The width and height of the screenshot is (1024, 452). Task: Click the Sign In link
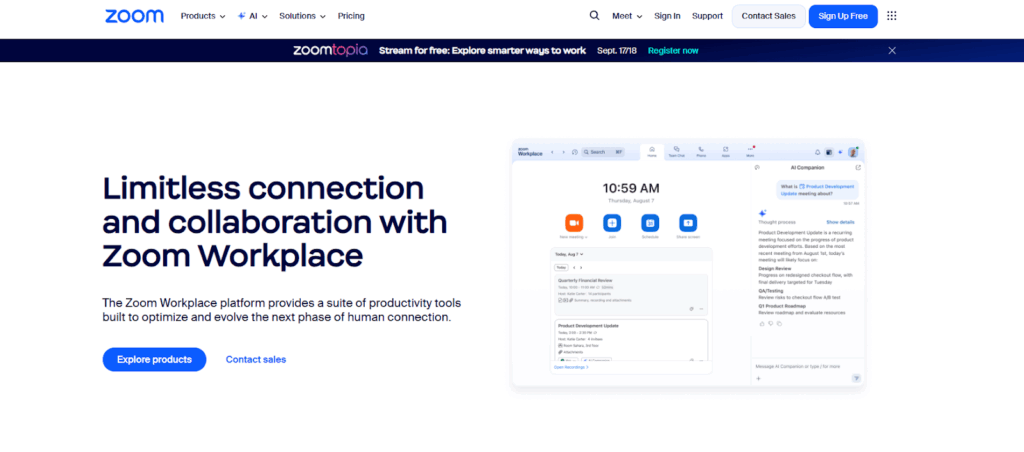click(x=667, y=16)
